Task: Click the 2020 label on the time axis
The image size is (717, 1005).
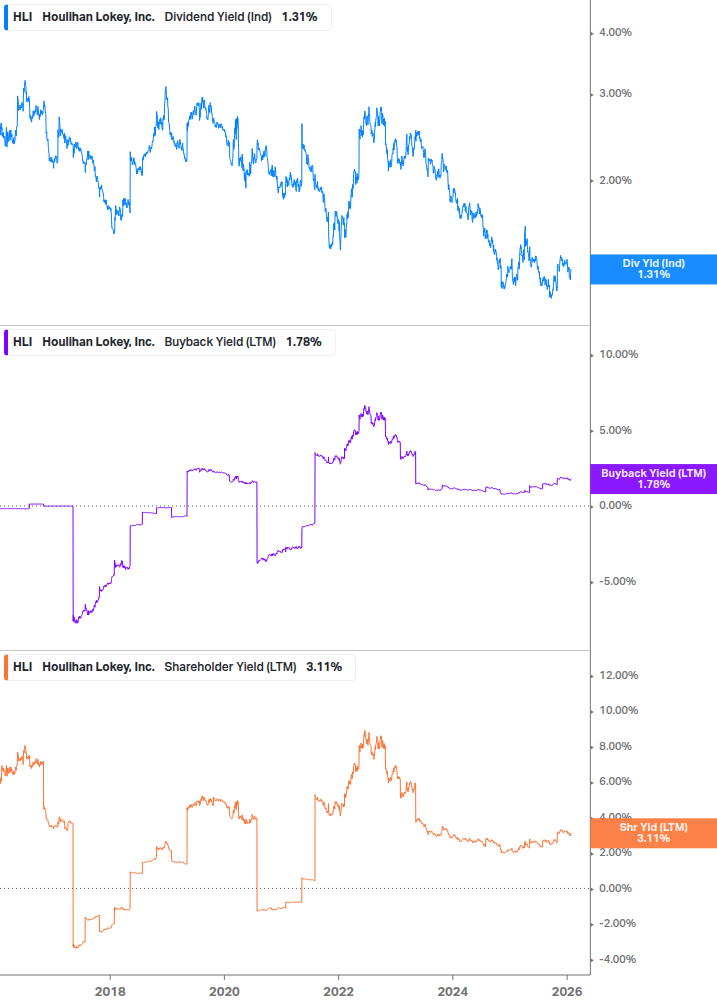Action: [224, 992]
